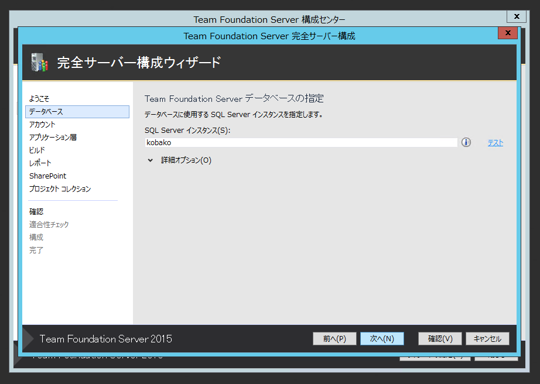Viewport: 540px width, 384px height.
Task: Click the info icon beside SQL Server instance
Action: [466, 142]
